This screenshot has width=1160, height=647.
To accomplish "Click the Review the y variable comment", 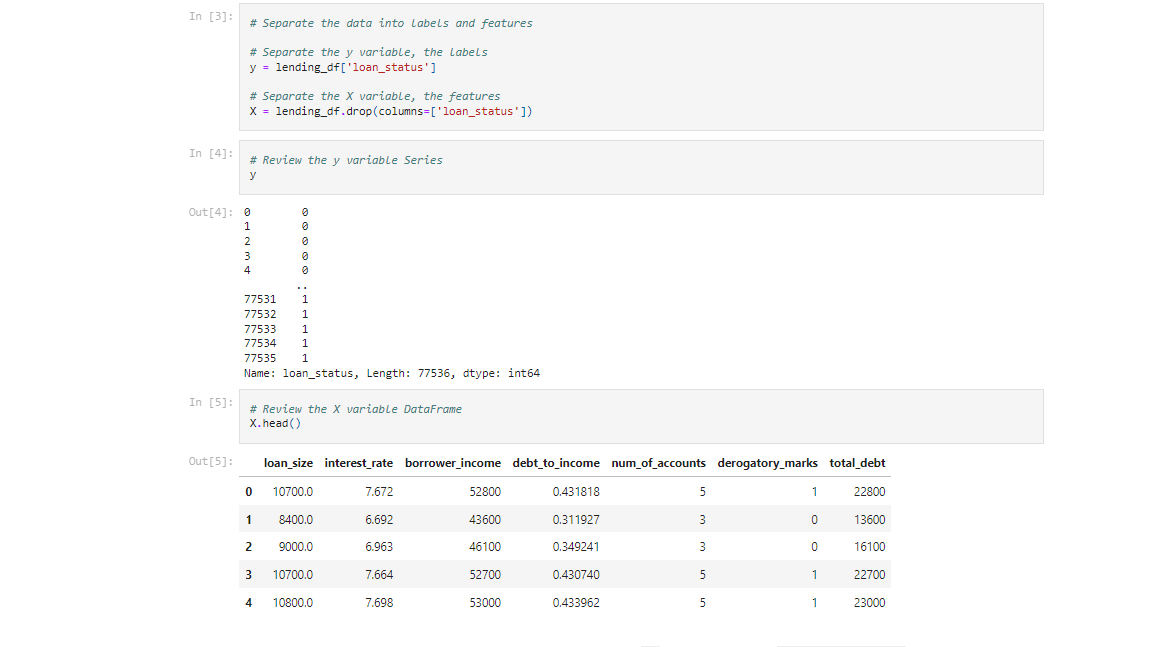I will coord(345,159).
